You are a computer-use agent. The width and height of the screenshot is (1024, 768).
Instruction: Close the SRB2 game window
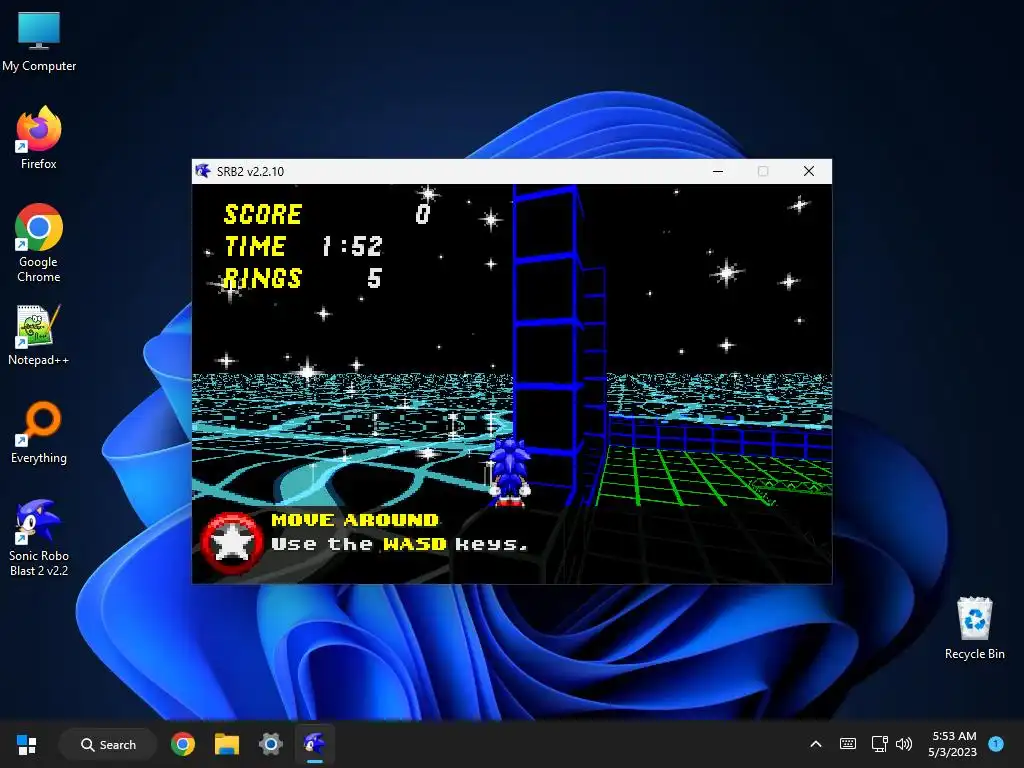pos(808,171)
